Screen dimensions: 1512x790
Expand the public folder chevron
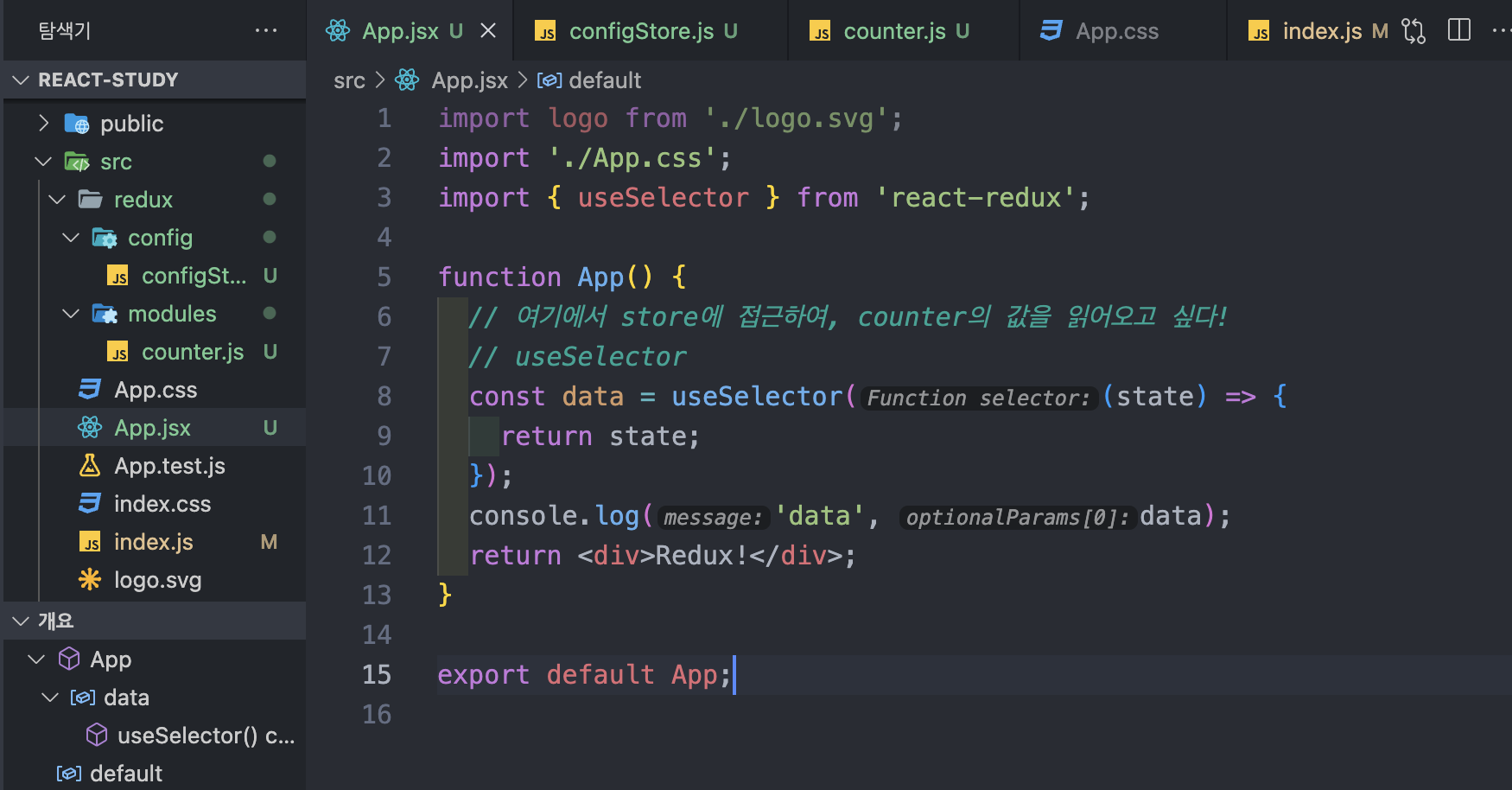[x=44, y=124]
